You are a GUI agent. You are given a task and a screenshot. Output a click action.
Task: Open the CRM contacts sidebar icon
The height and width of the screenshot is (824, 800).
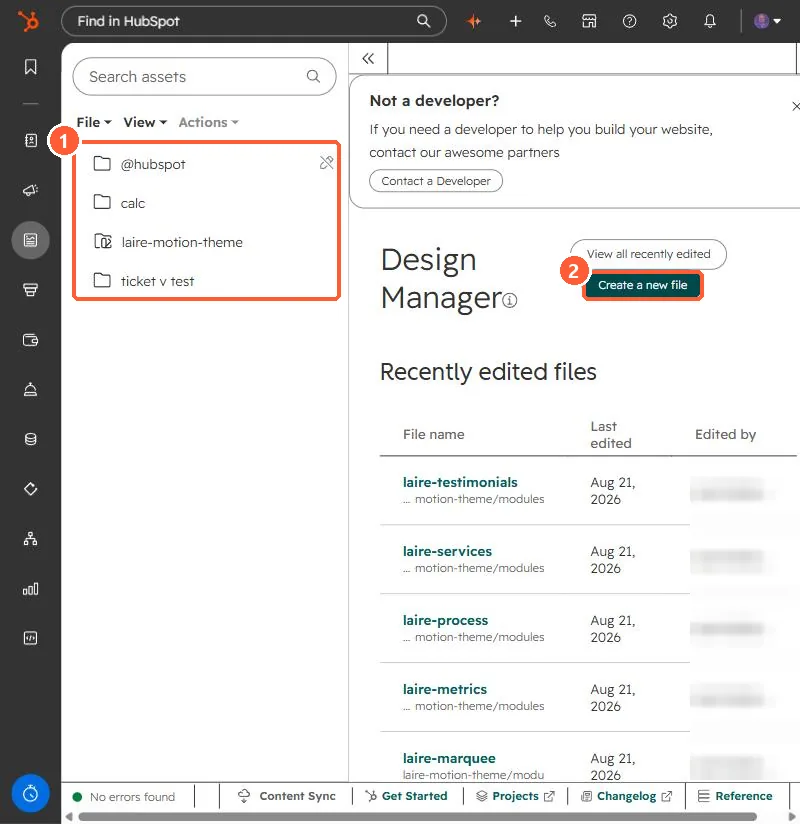point(30,140)
